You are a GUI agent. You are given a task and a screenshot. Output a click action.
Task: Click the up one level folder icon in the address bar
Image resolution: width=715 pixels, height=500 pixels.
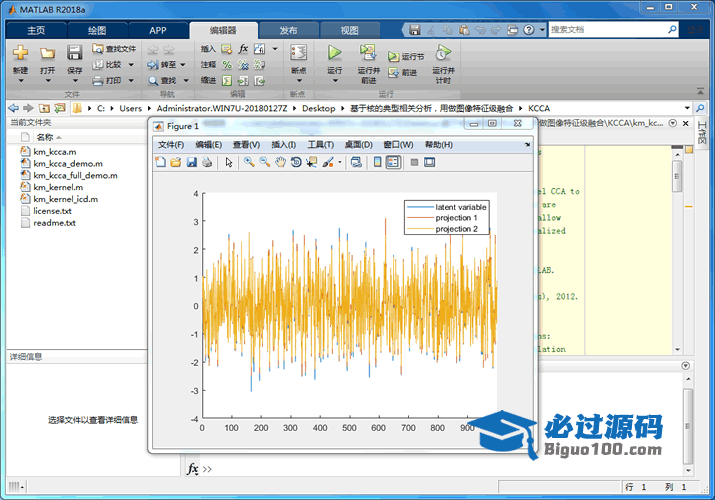click(x=44, y=108)
